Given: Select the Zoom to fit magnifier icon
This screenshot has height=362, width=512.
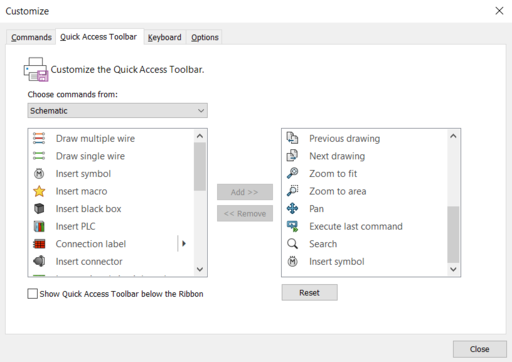Looking at the screenshot, I should click(x=292, y=174).
